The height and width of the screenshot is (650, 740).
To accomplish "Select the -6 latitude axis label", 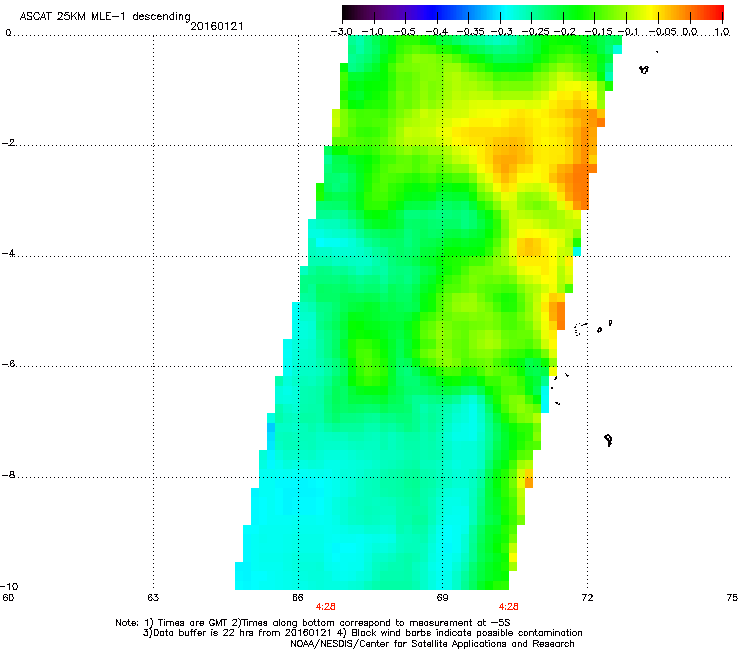I will point(8,363).
